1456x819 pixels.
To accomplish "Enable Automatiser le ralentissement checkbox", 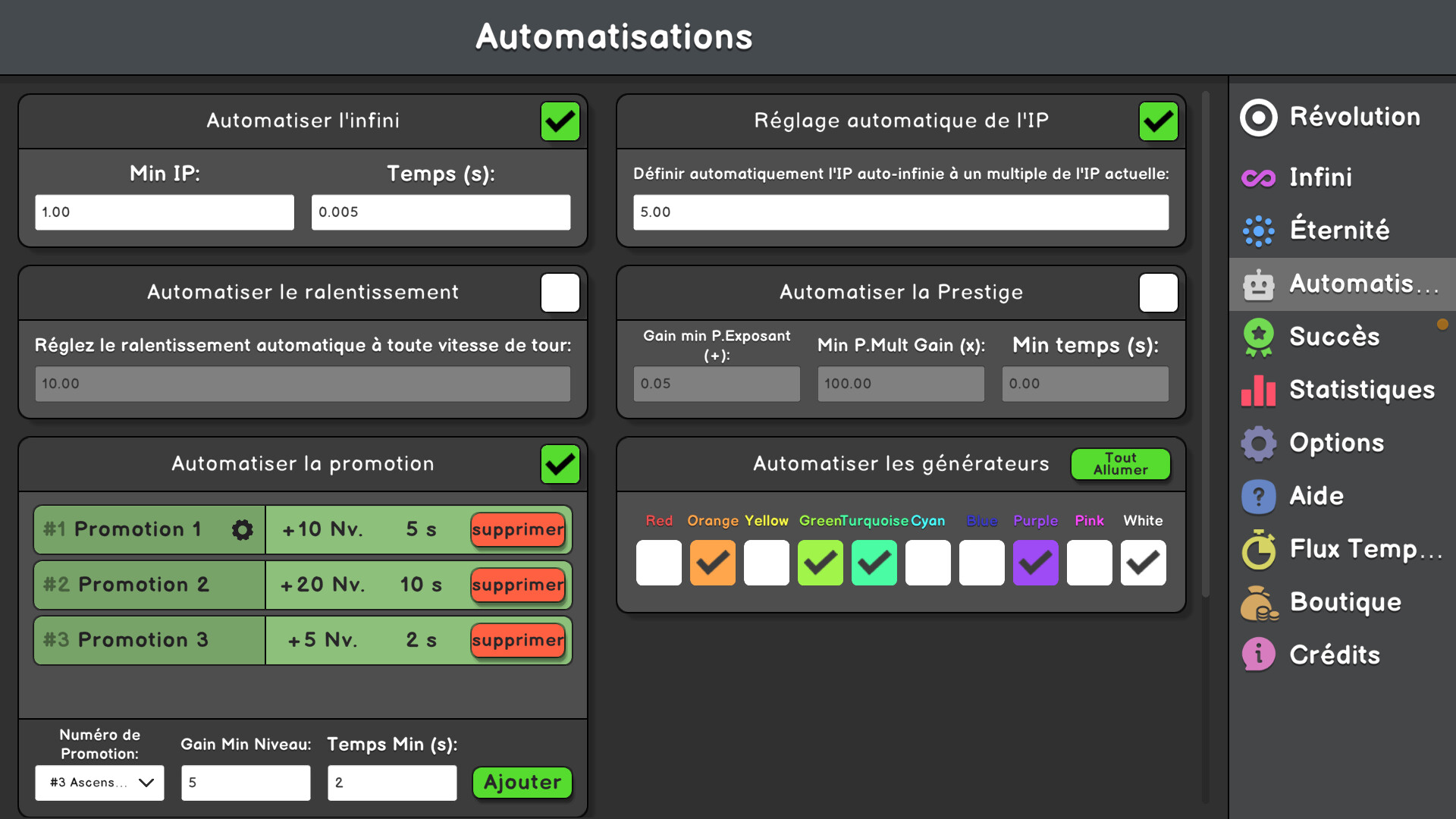I will [560, 293].
